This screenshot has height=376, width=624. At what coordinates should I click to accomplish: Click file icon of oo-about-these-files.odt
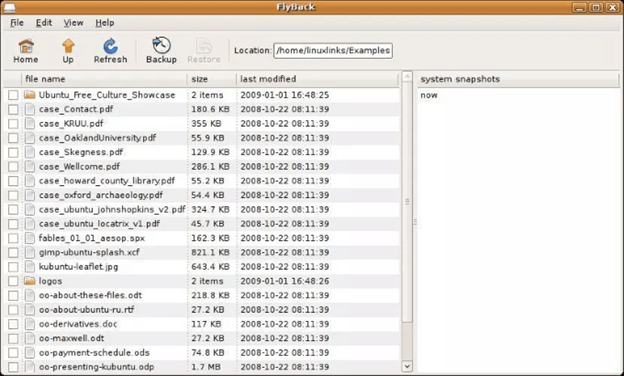(29, 296)
